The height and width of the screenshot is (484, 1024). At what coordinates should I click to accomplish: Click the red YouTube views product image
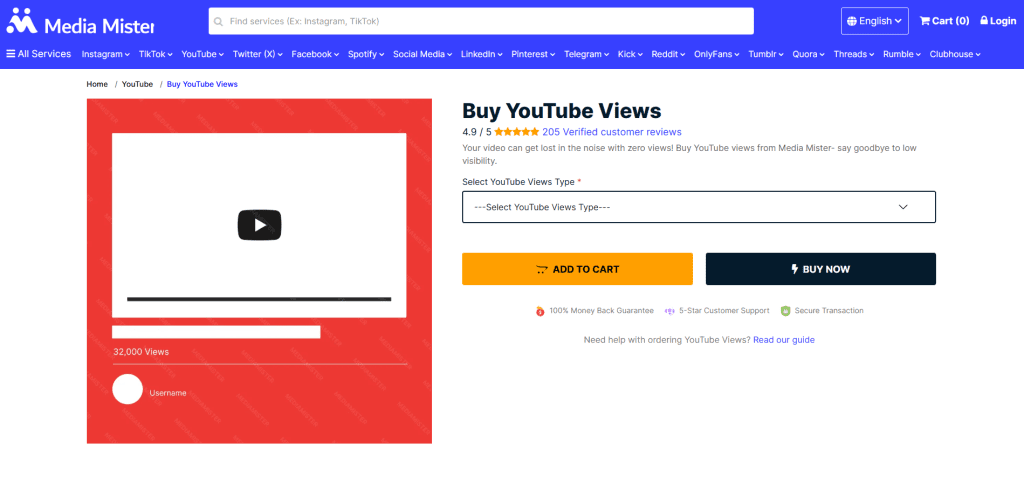click(x=259, y=271)
